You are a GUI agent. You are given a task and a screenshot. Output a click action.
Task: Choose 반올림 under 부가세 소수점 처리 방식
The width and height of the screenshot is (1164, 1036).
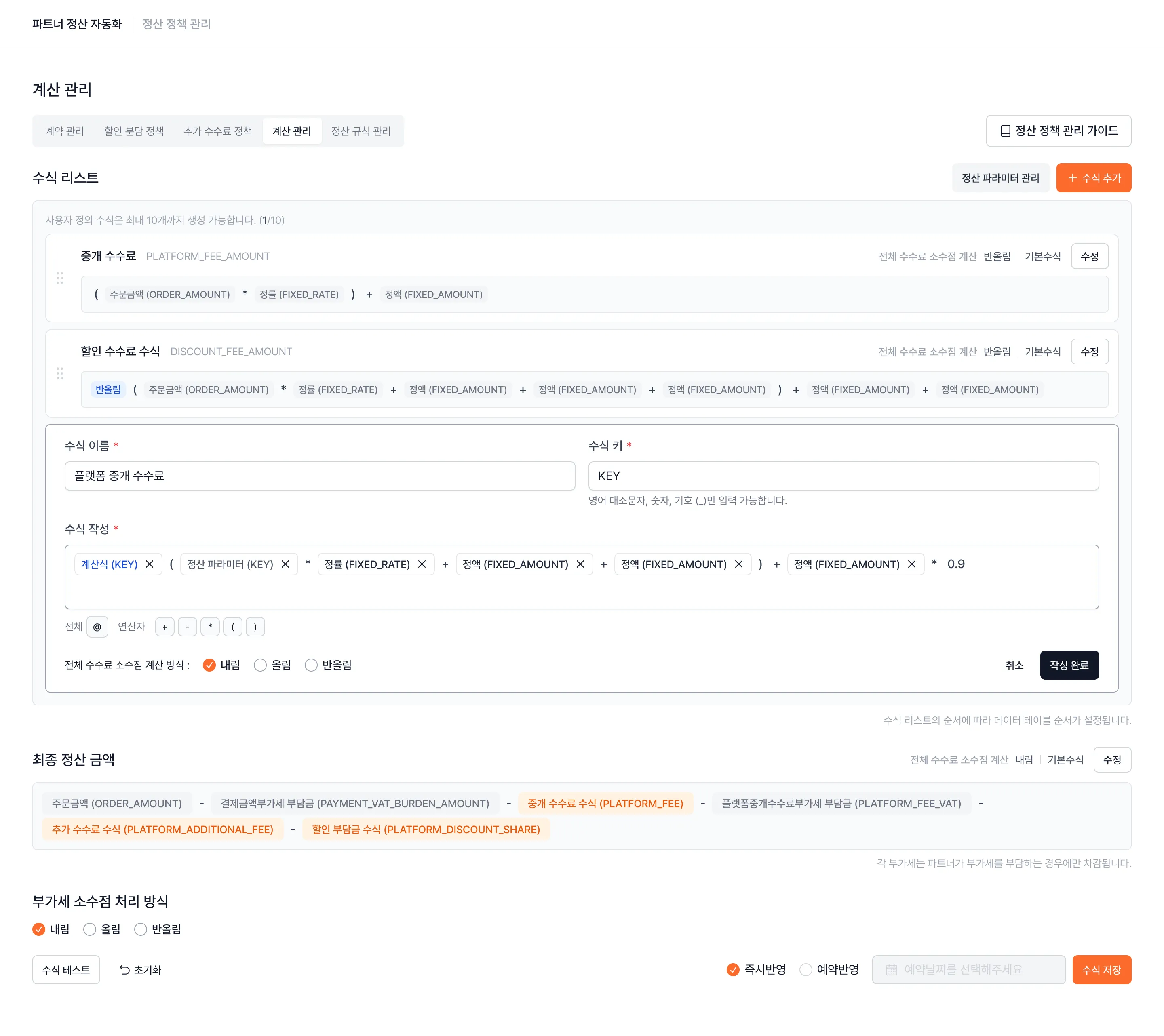(x=141, y=929)
